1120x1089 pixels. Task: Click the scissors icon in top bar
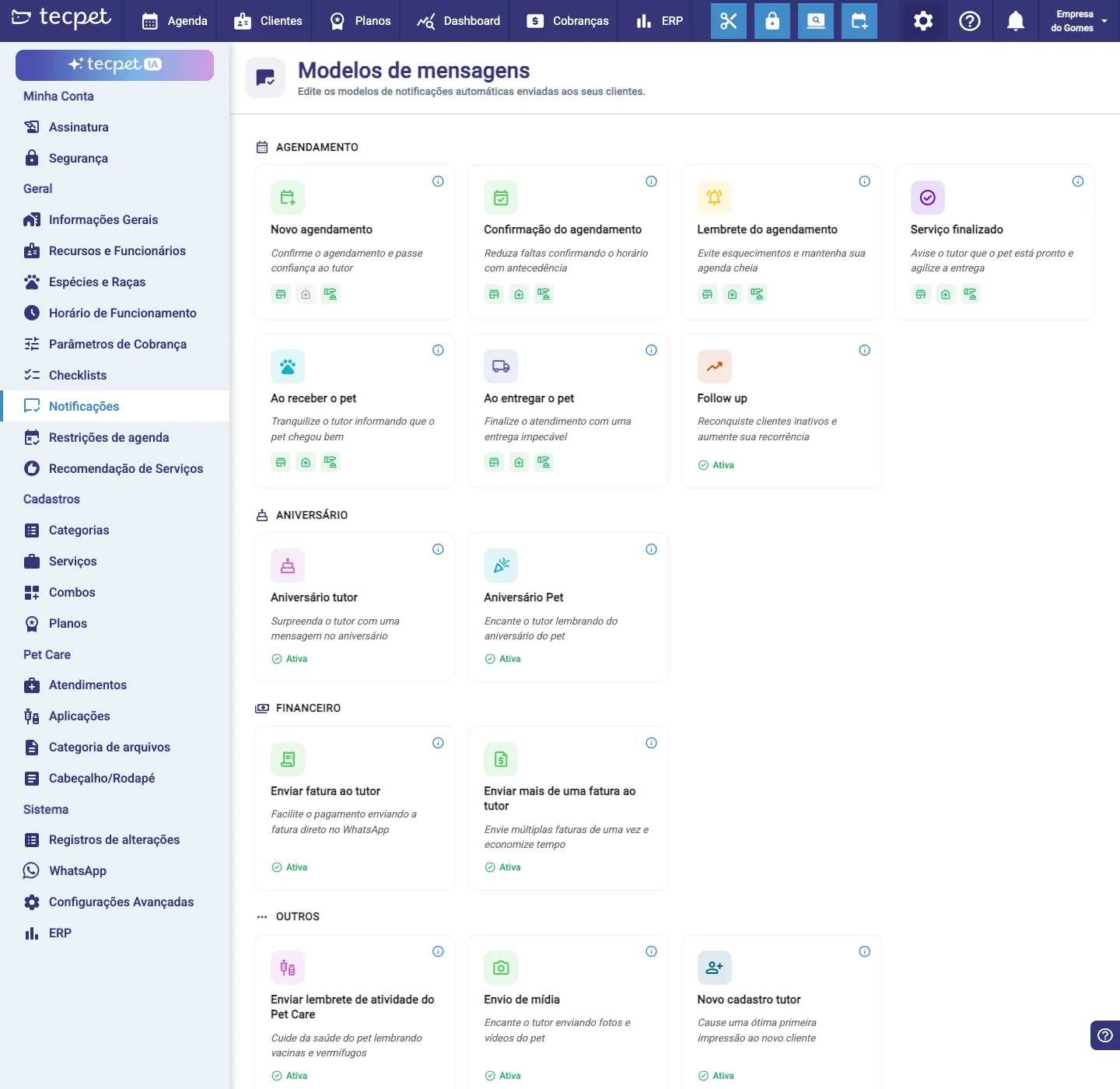(729, 21)
